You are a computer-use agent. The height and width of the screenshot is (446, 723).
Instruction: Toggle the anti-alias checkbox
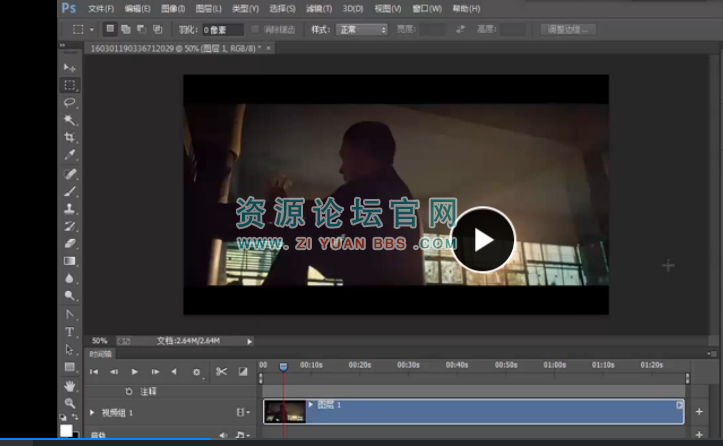255,30
